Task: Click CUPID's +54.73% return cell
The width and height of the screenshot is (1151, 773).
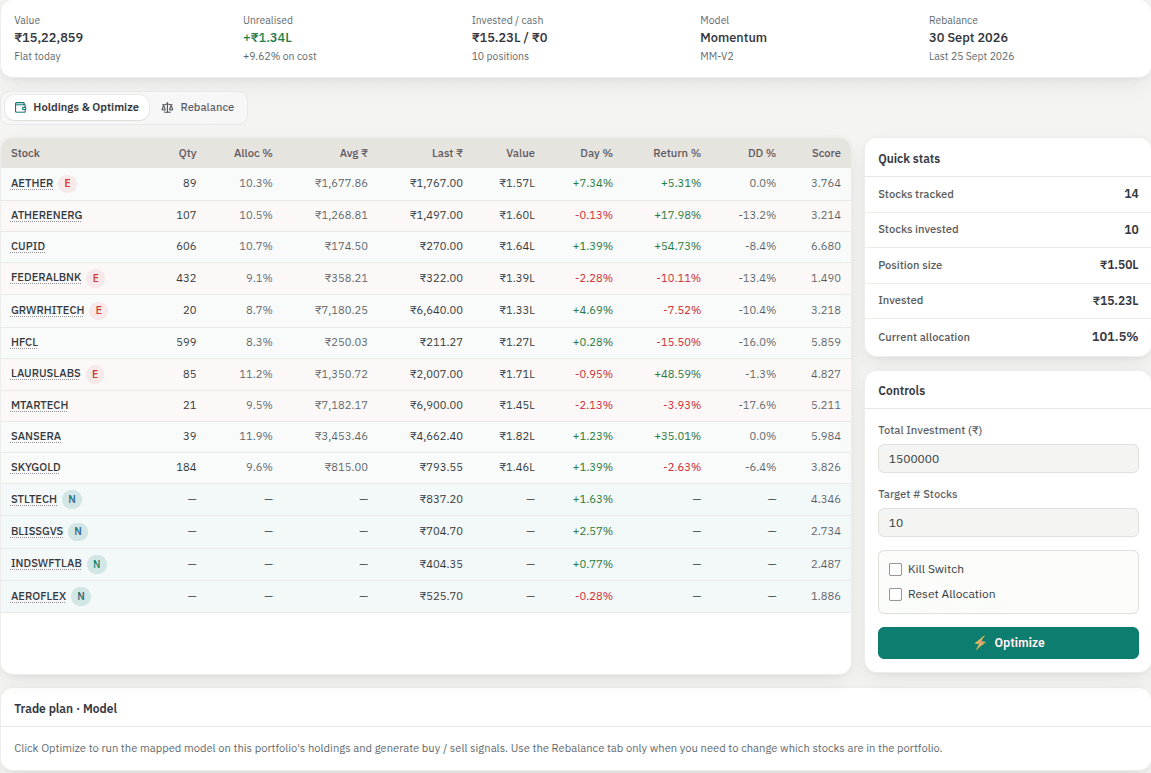Action: click(678, 247)
